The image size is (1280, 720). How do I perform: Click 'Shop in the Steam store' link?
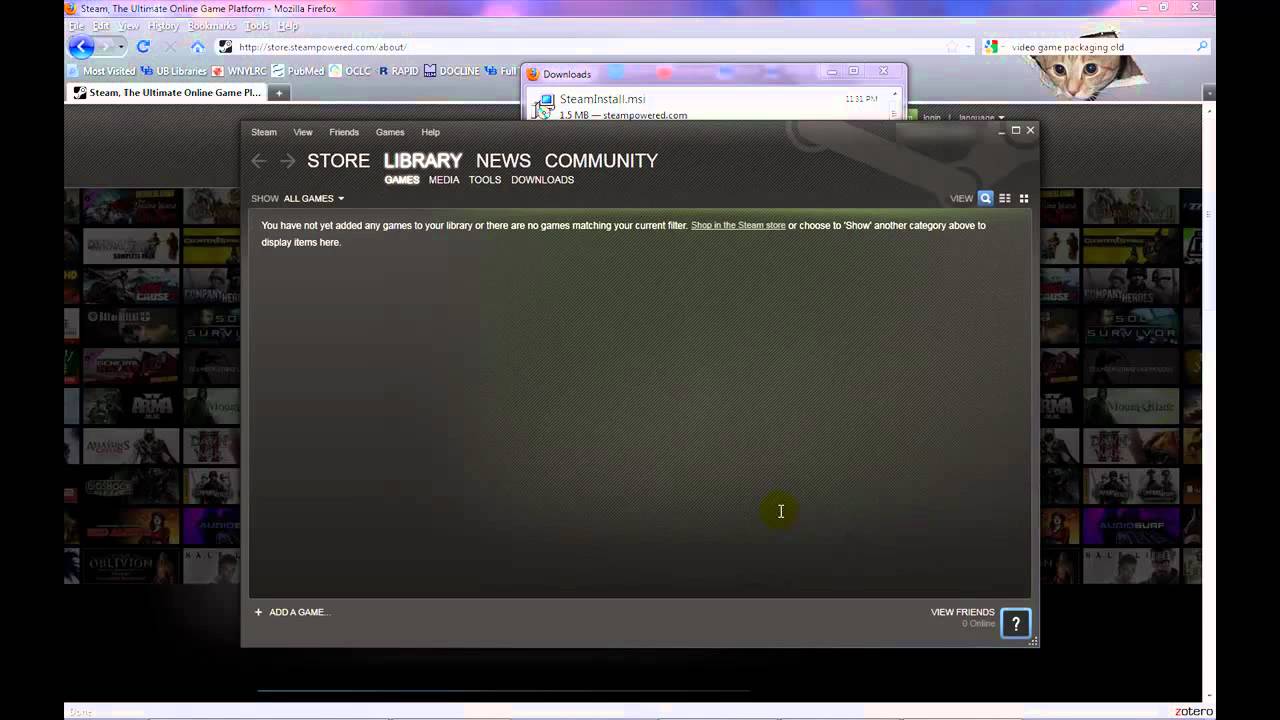(x=738, y=226)
